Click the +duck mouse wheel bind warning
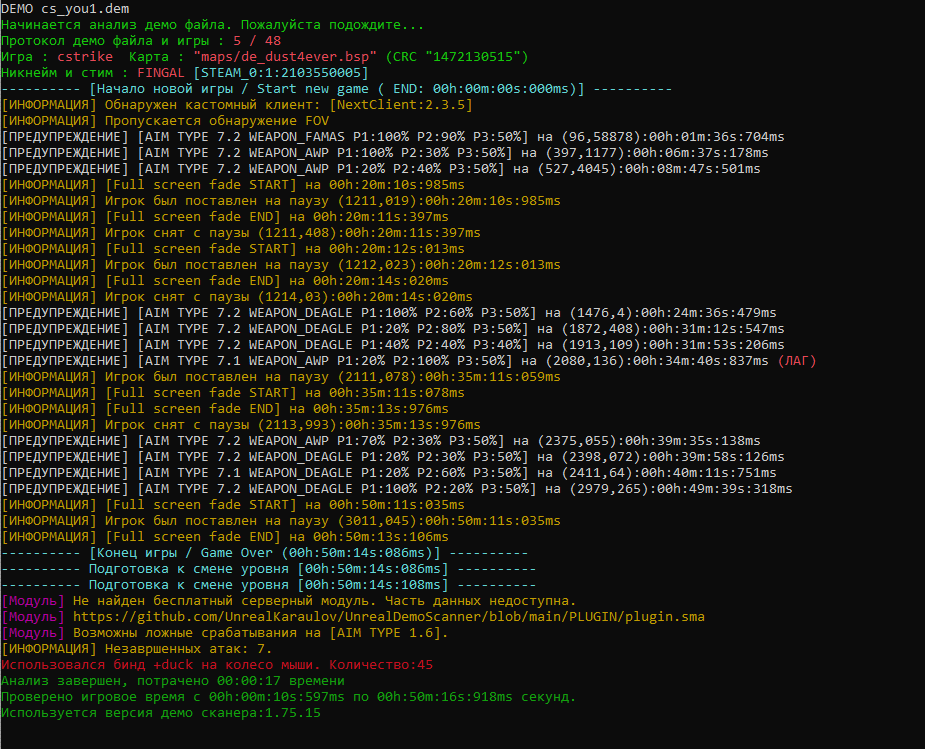The image size is (925, 749). (x=220, y=664)
